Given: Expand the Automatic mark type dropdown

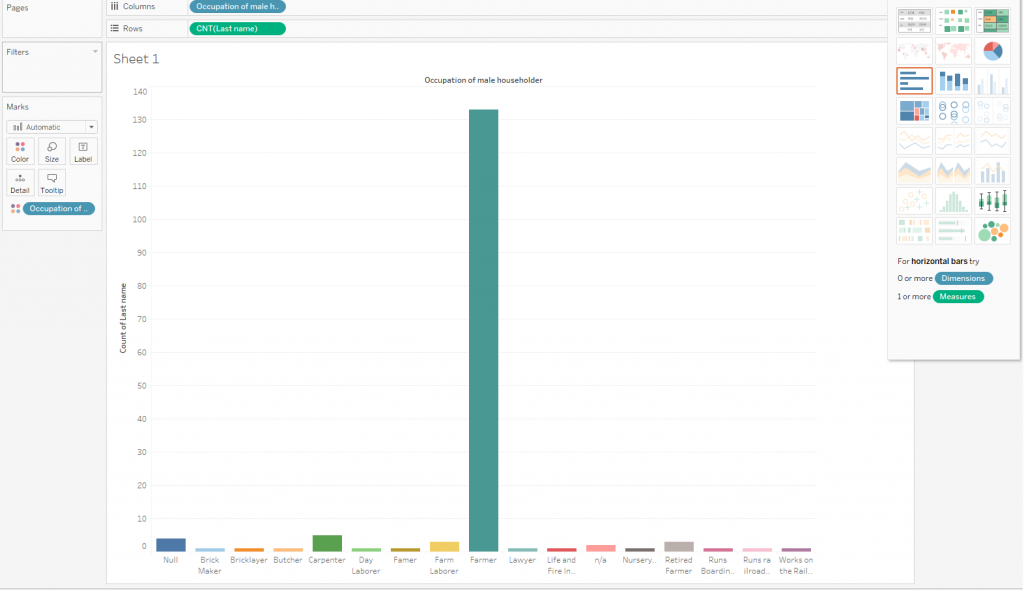Looking at the screenshot, I should point(52,127).
